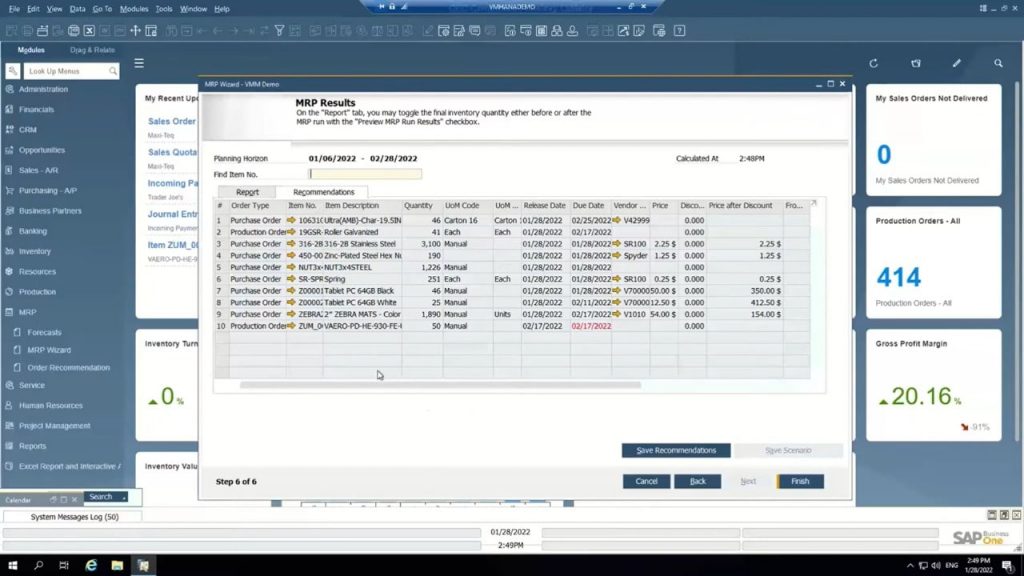The width and height of the screenshot is (1024, 576).
Task: Click the recommendations table horizontal scrollbar
Action: click(440, 385)
